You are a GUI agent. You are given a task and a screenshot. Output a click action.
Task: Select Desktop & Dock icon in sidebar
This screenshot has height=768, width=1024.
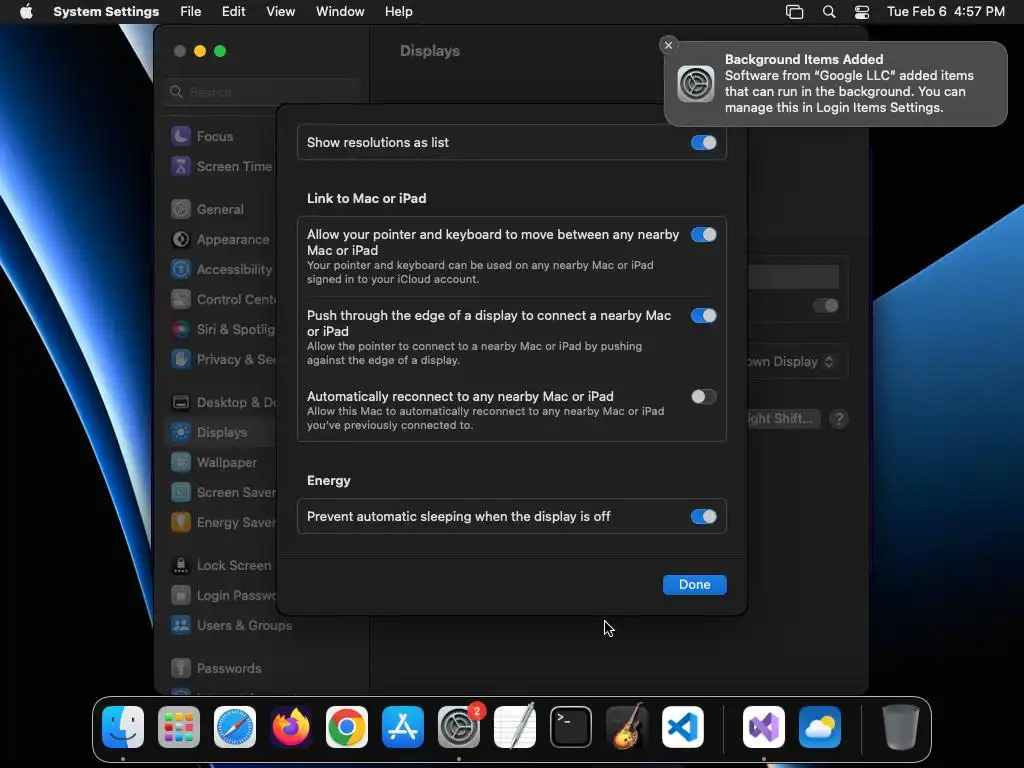(x=181, y=402)
